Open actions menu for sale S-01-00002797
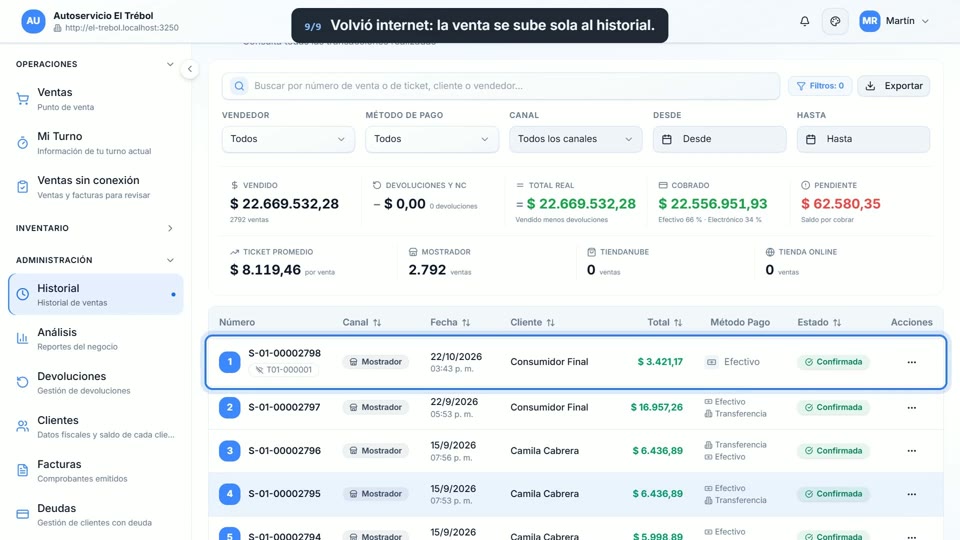Image resolution: width=960 pixels, height=540 pixels. (912, 407)
